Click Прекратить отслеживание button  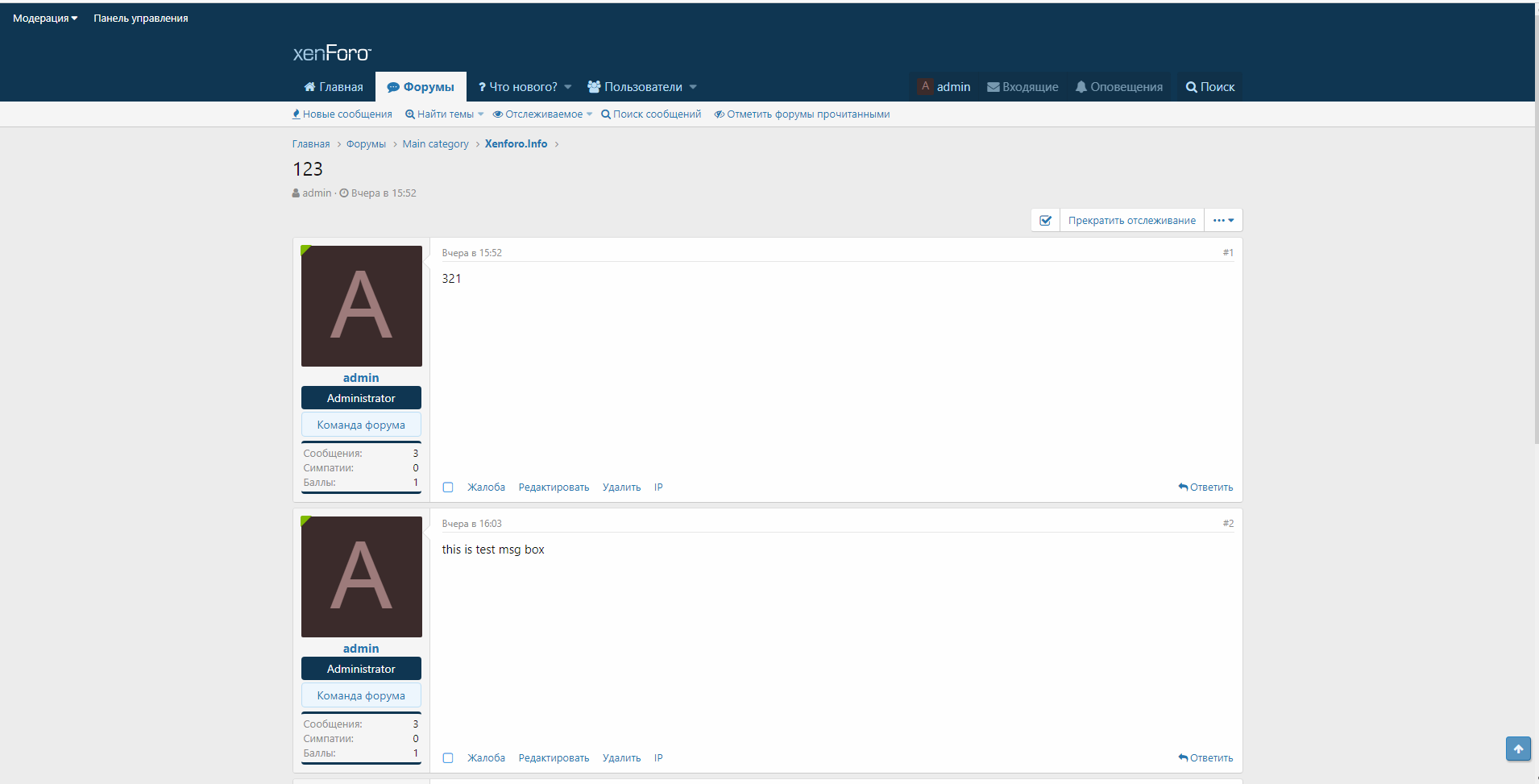tap(1131, 221)
